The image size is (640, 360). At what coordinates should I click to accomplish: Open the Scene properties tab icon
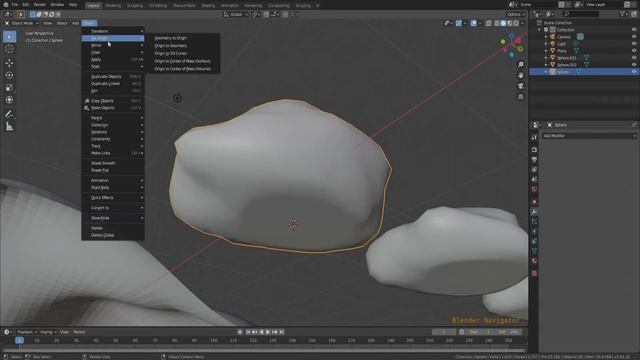coord(534,179)
